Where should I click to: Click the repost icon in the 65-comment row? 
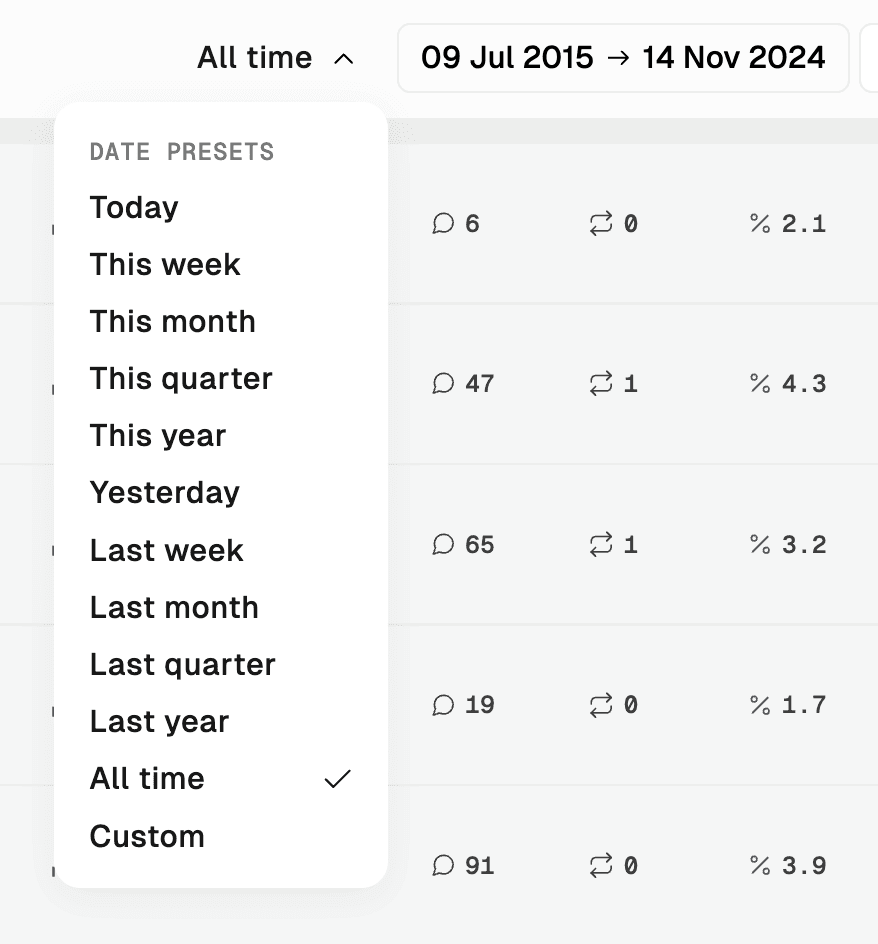pyautogui.click(x=600, y=545)
